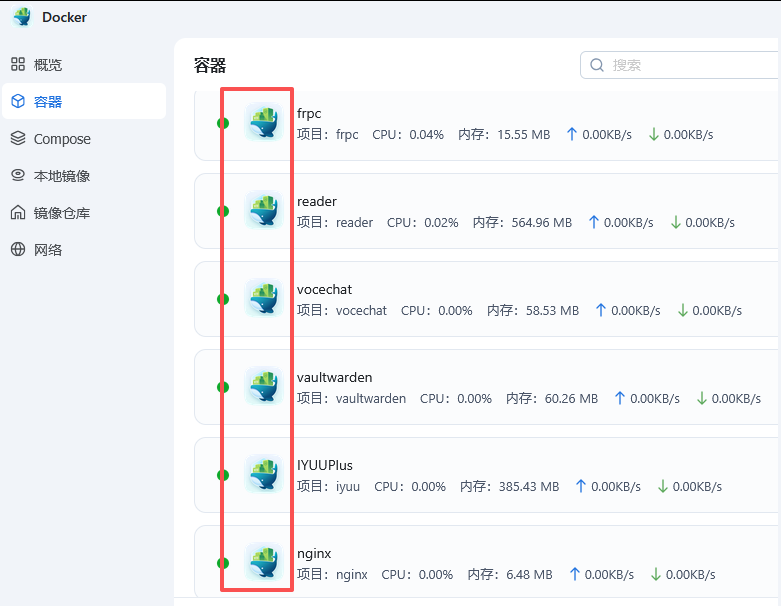Click the Compose layers icon

pos(18,138)
